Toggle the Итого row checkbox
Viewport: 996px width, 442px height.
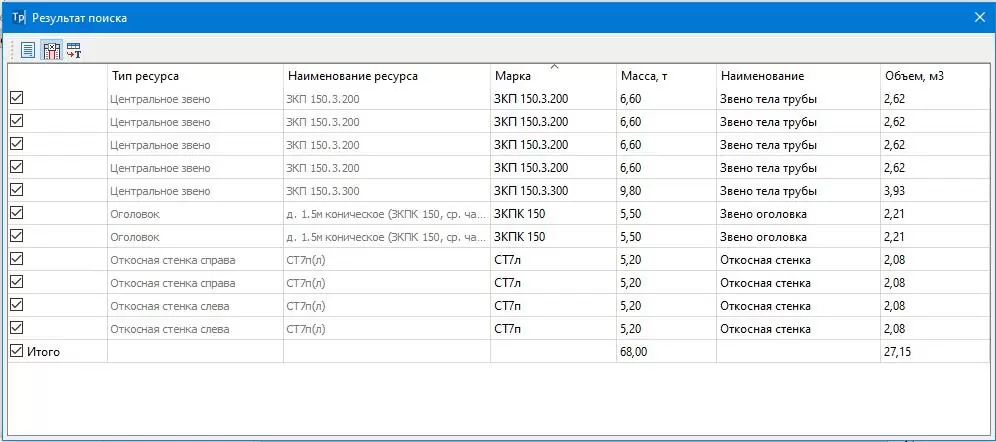pos(17,351)
